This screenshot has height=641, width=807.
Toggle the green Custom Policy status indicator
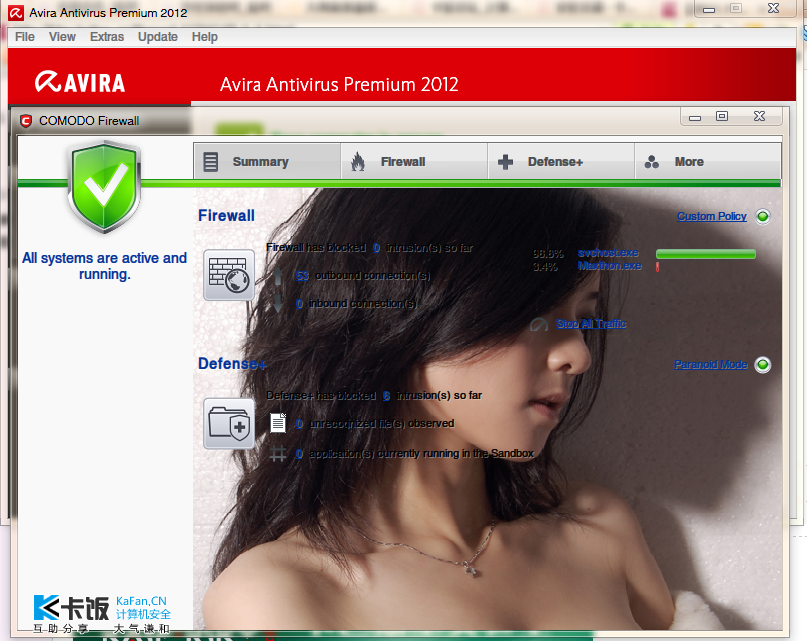[762, 216]
